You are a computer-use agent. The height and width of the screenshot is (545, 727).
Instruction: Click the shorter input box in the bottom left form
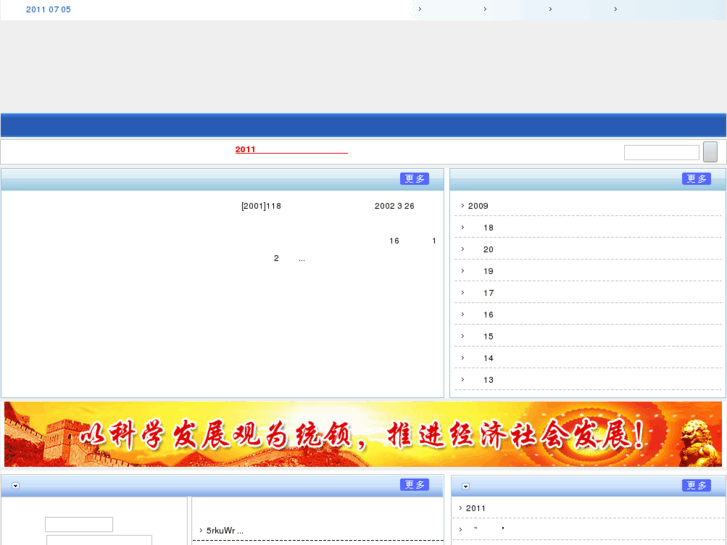(x=79, y=525)
